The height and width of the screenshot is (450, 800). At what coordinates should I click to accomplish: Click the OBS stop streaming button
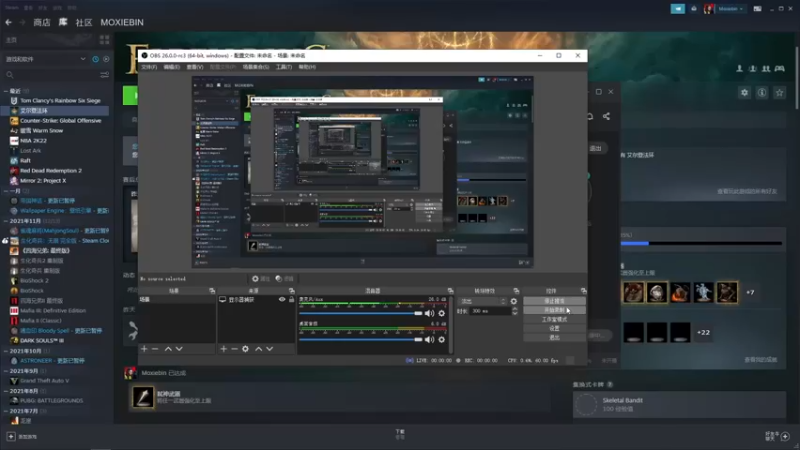pos(554,301)
